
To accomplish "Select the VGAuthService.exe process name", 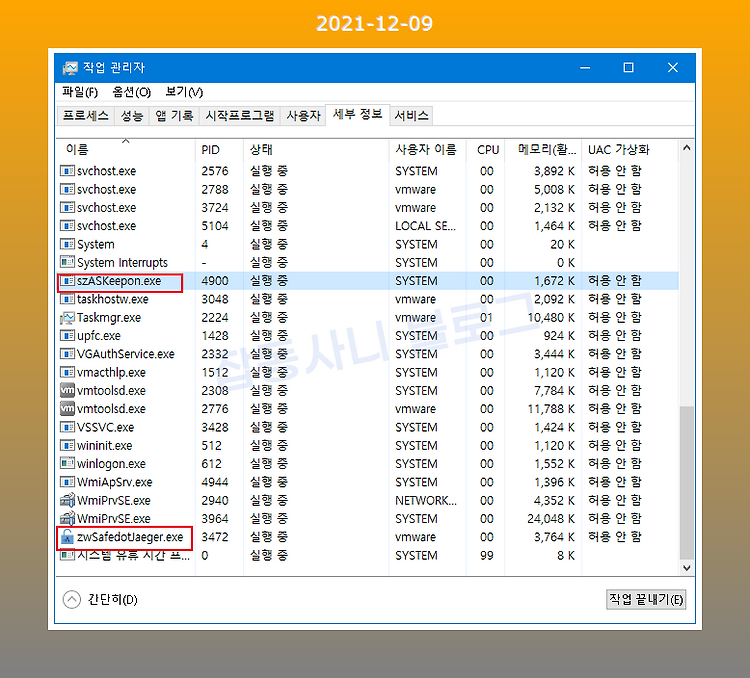I will tap(126, 354).
